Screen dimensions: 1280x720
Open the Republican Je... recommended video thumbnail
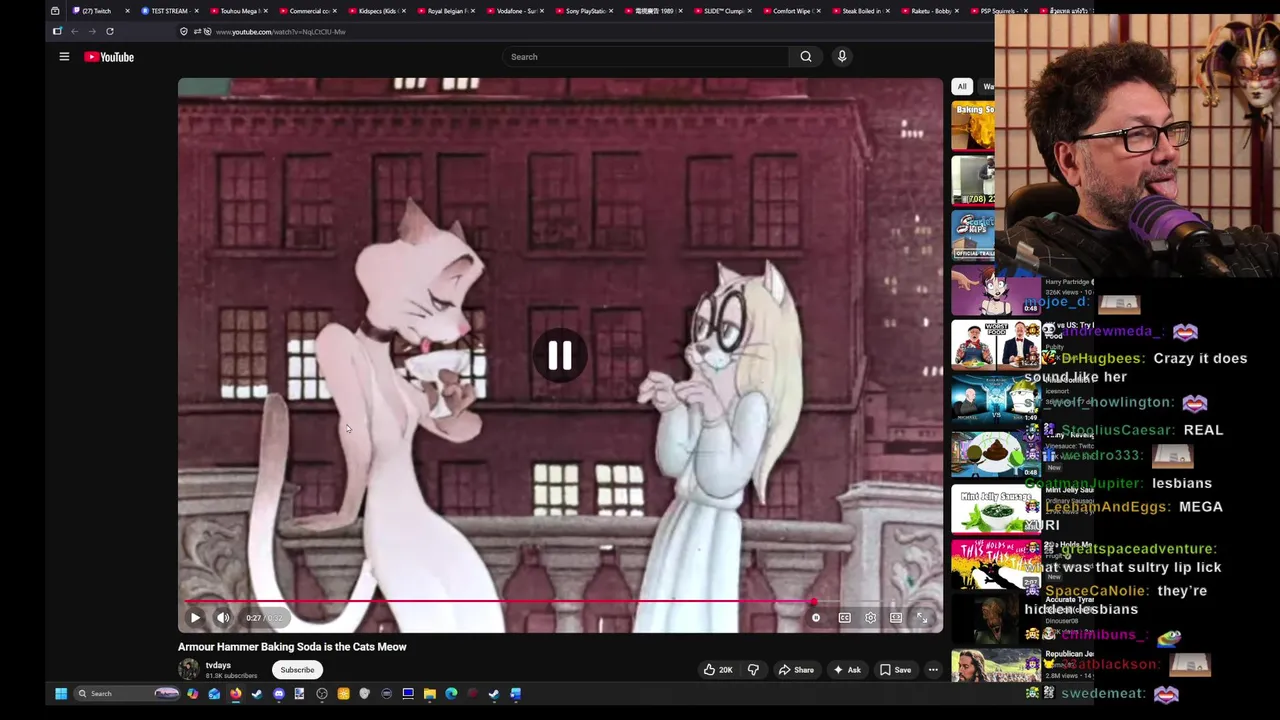[x=996, y=665]
